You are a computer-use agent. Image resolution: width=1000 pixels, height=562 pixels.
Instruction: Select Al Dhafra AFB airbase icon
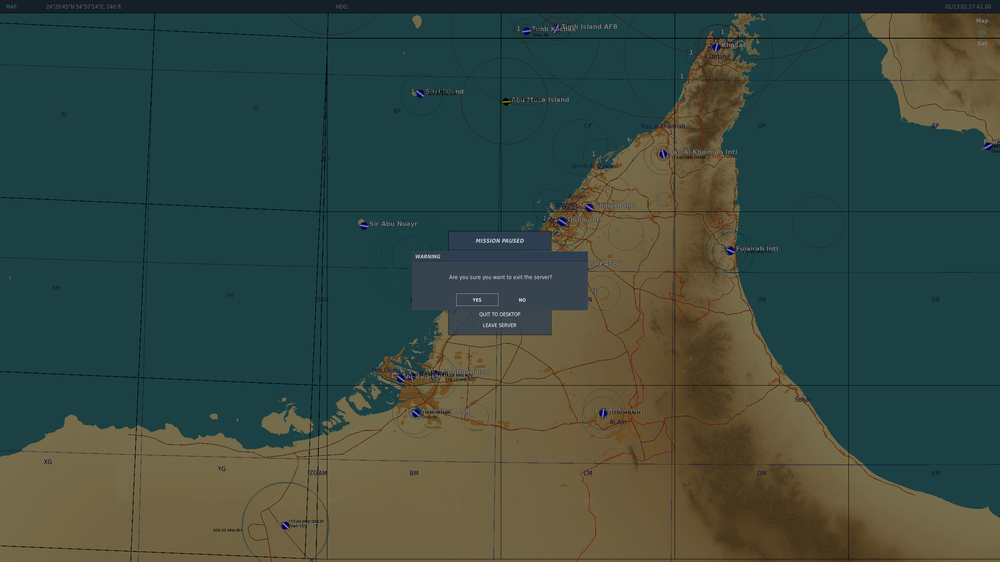pyautogui.click(x=416, y=413)
